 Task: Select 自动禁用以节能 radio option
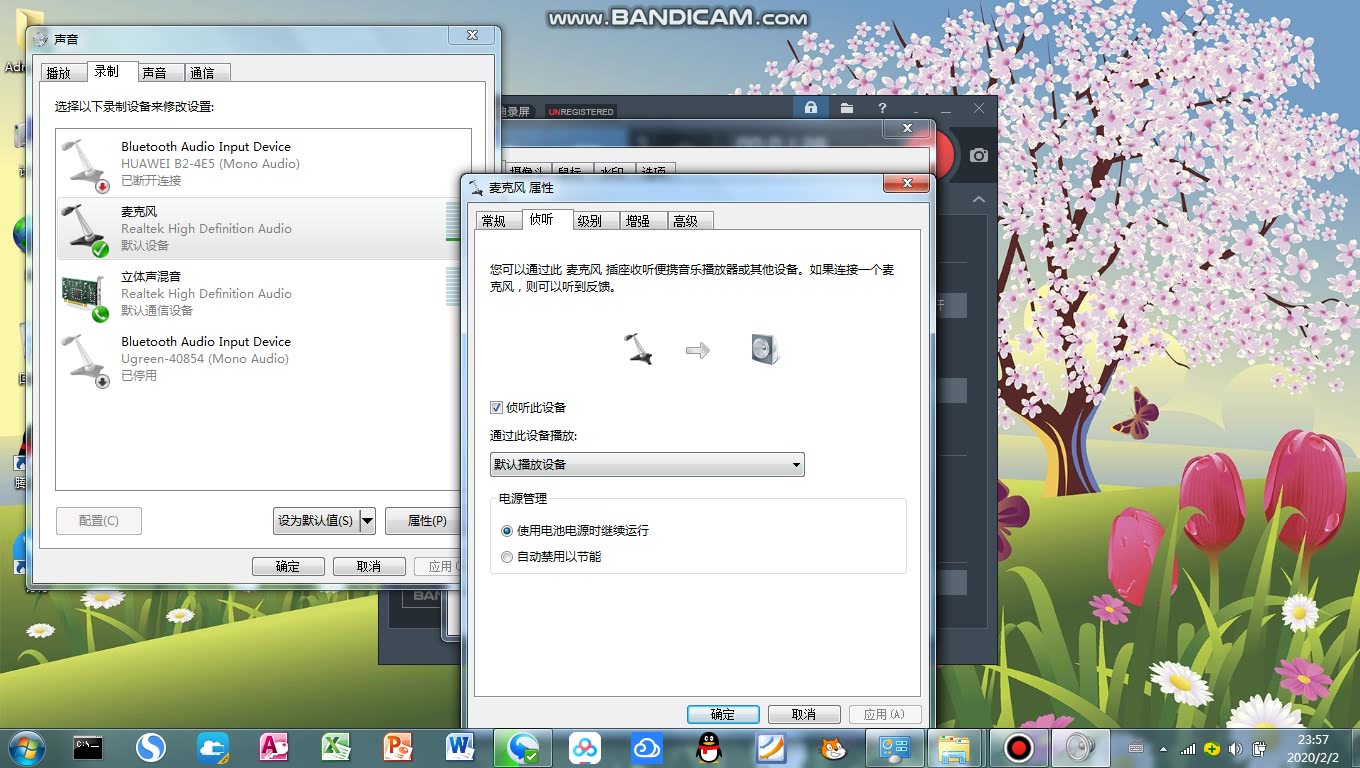[507, 557]
